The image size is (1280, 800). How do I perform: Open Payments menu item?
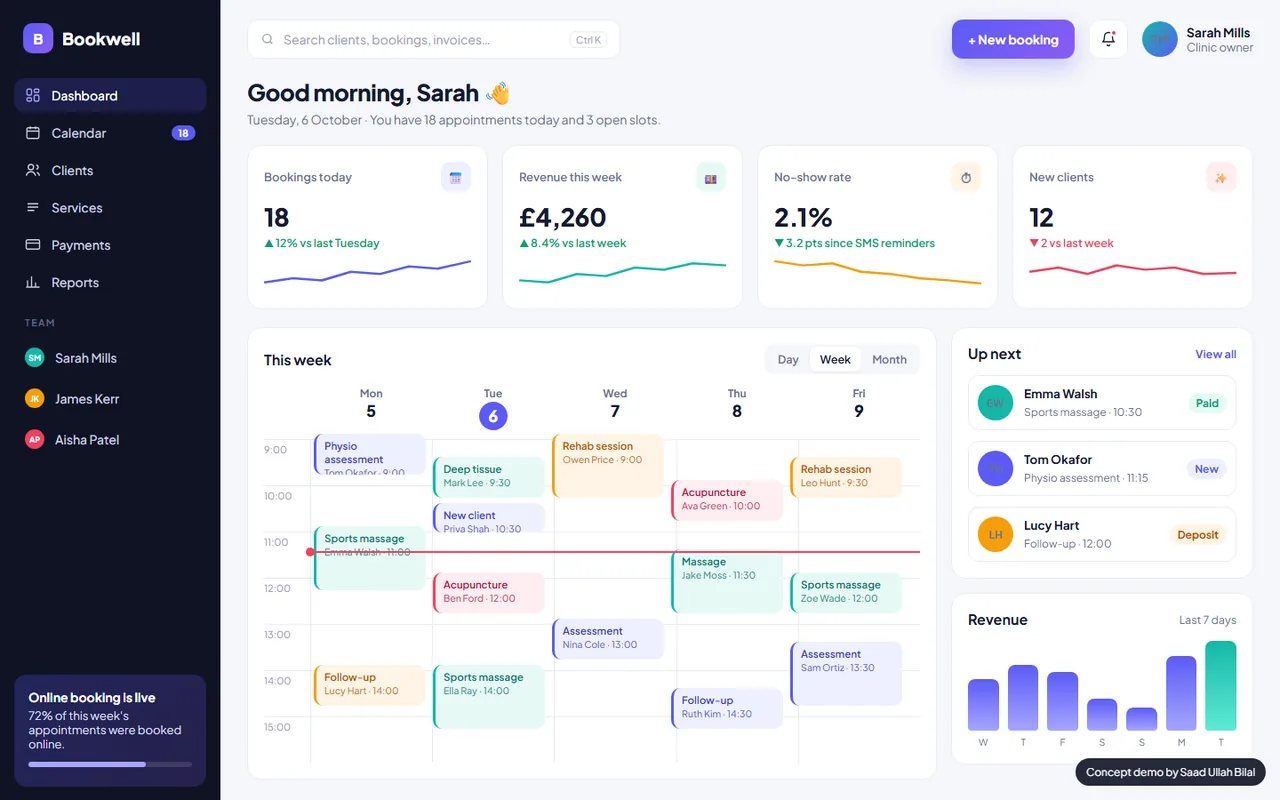[x=110, y=245]
